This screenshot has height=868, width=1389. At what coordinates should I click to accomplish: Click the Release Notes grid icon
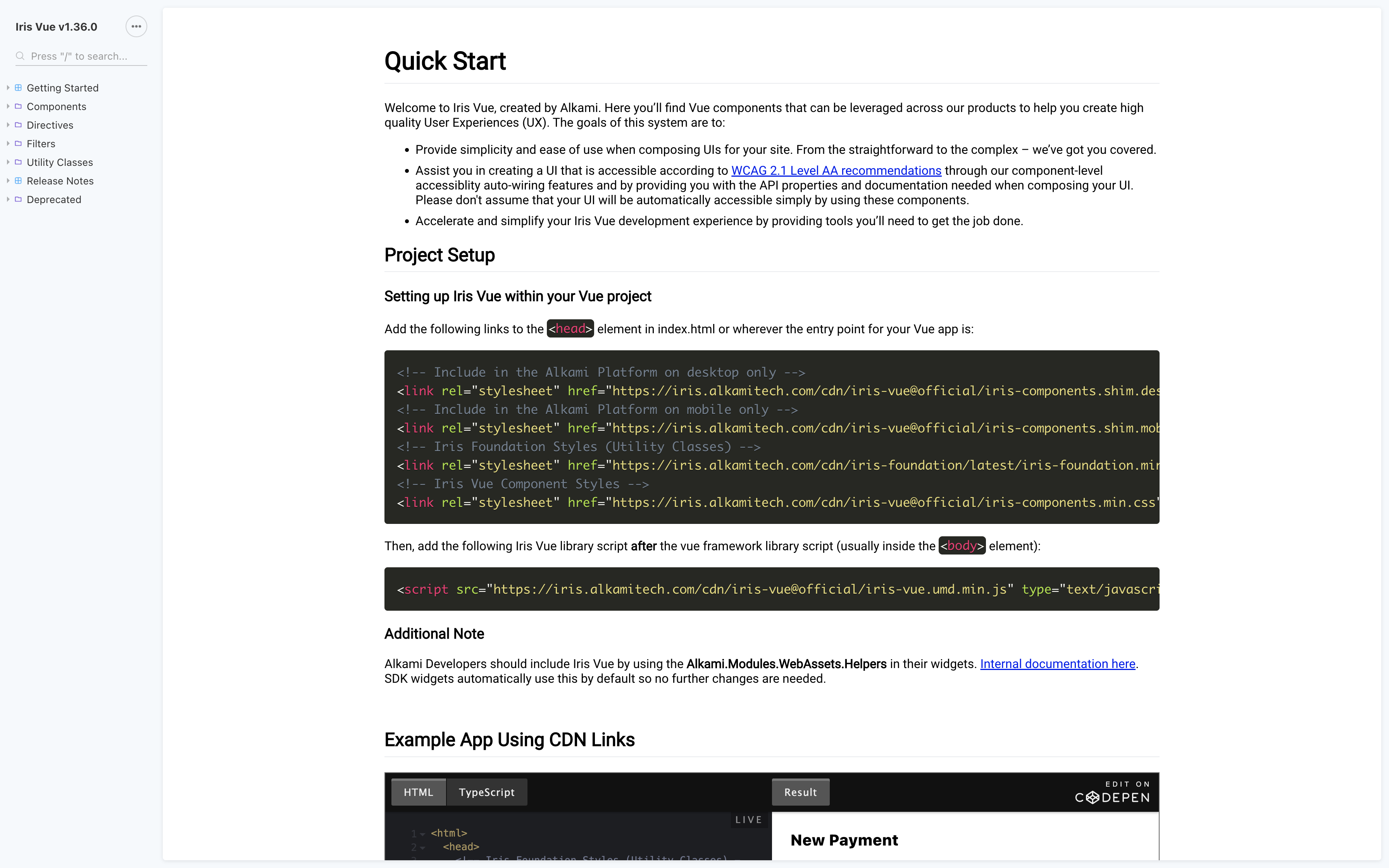click(18, 180)
